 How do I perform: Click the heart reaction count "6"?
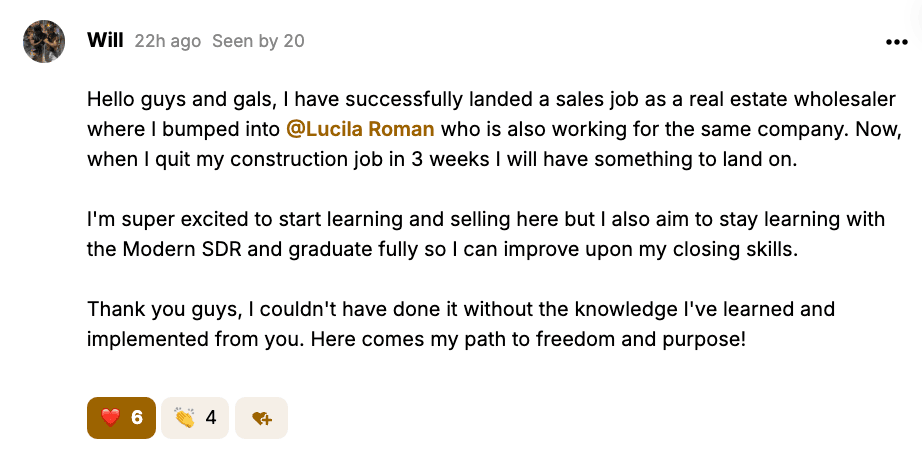click(137, 417)
